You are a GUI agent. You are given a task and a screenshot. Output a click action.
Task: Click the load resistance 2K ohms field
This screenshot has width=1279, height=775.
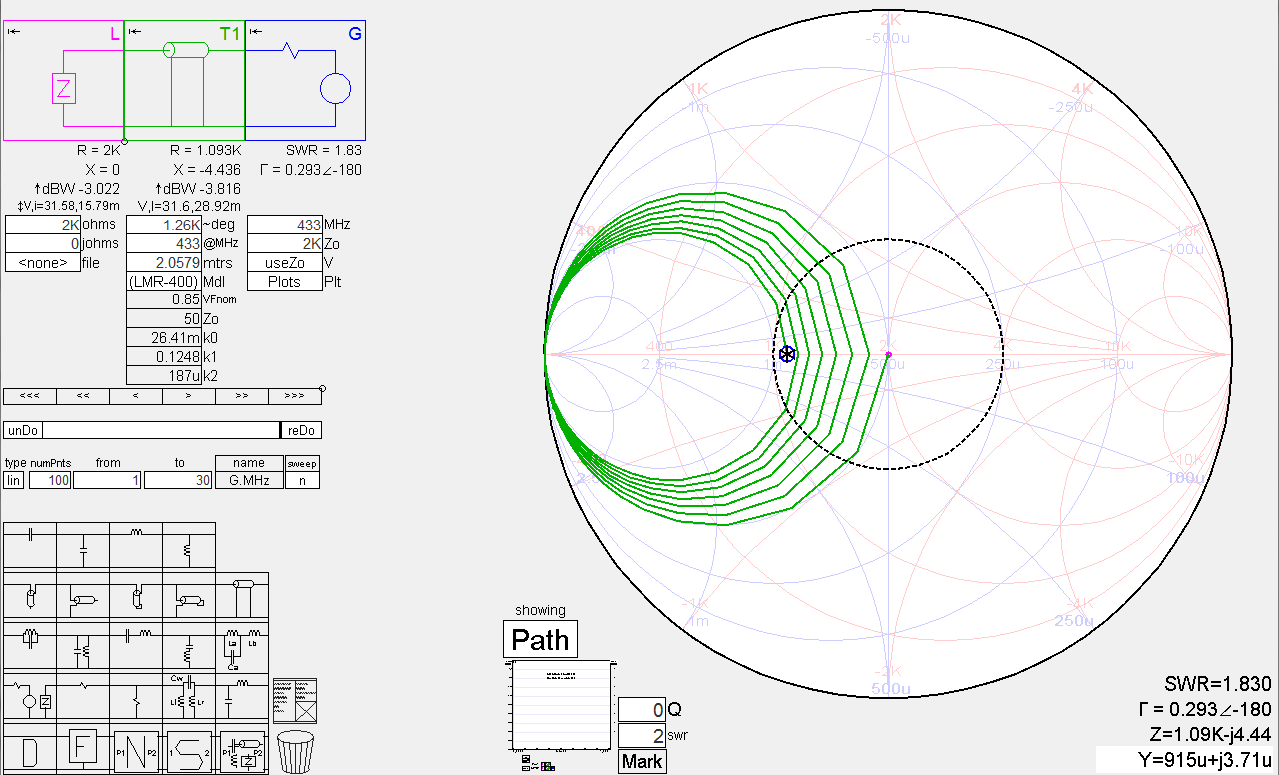coord(42,224)
